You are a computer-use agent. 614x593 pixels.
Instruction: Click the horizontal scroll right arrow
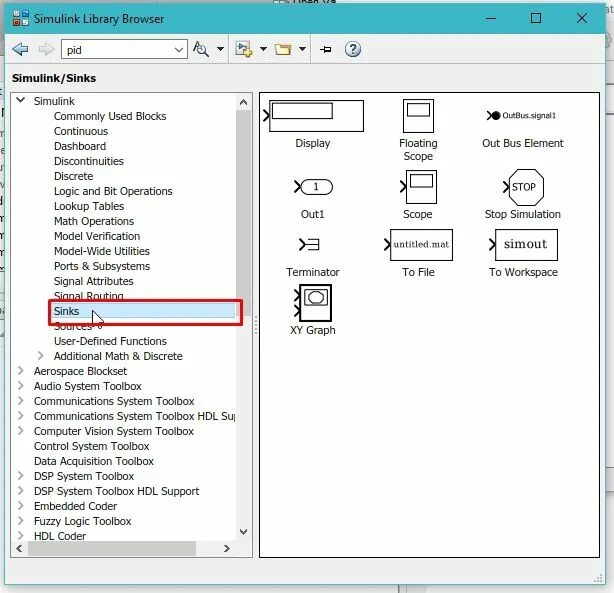point(226,548)
